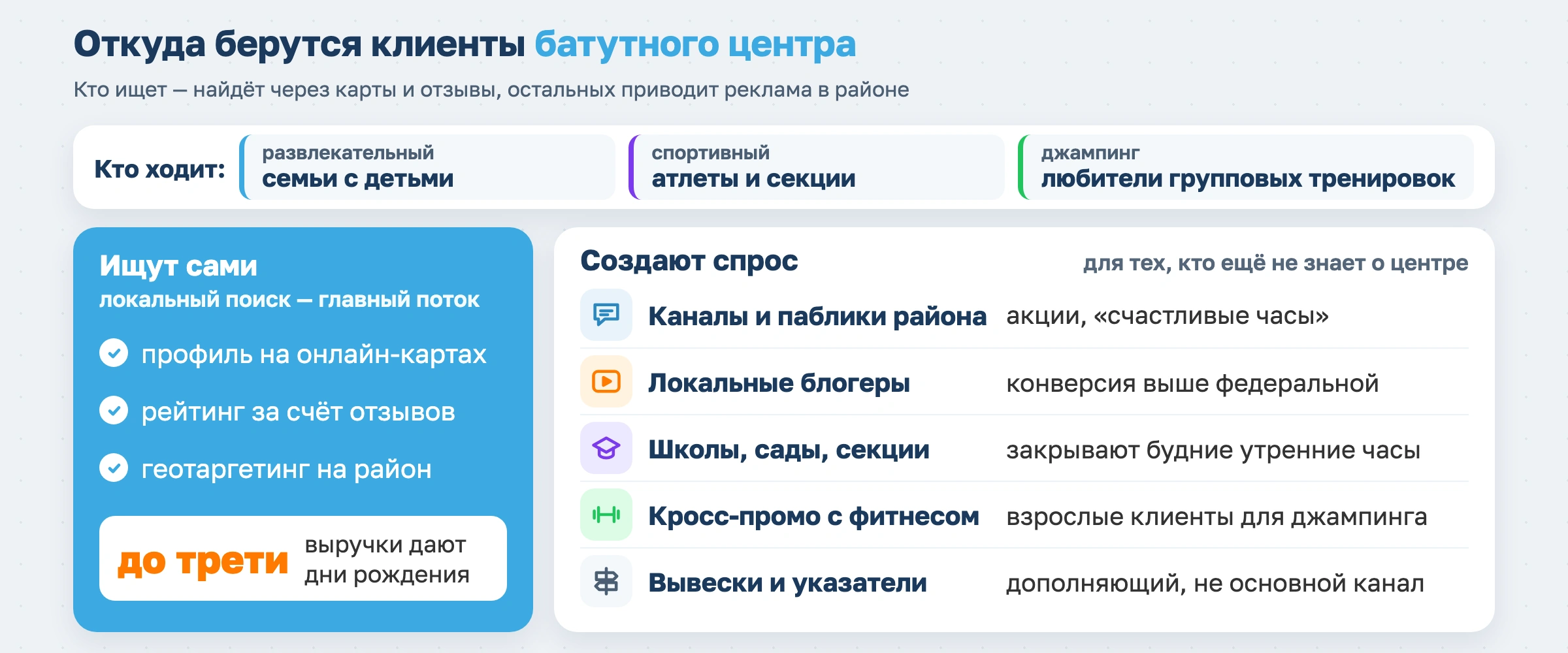The image size is (1568, 653).
Task: Click the text рейтинг за счёт отзывов
Action: tap(298, 412)
